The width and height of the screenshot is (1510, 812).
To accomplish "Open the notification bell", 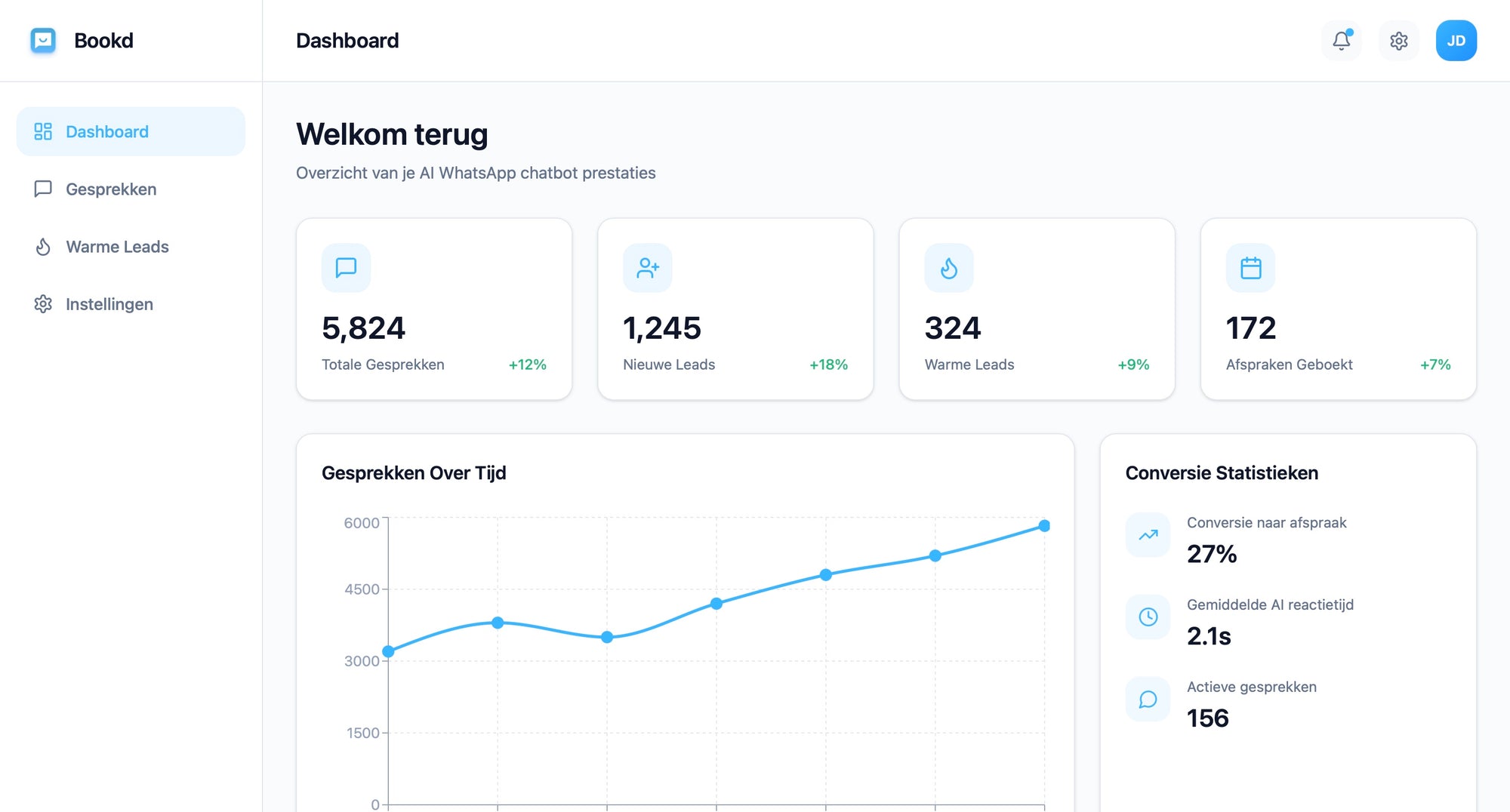I will [x=1342, y=41].
